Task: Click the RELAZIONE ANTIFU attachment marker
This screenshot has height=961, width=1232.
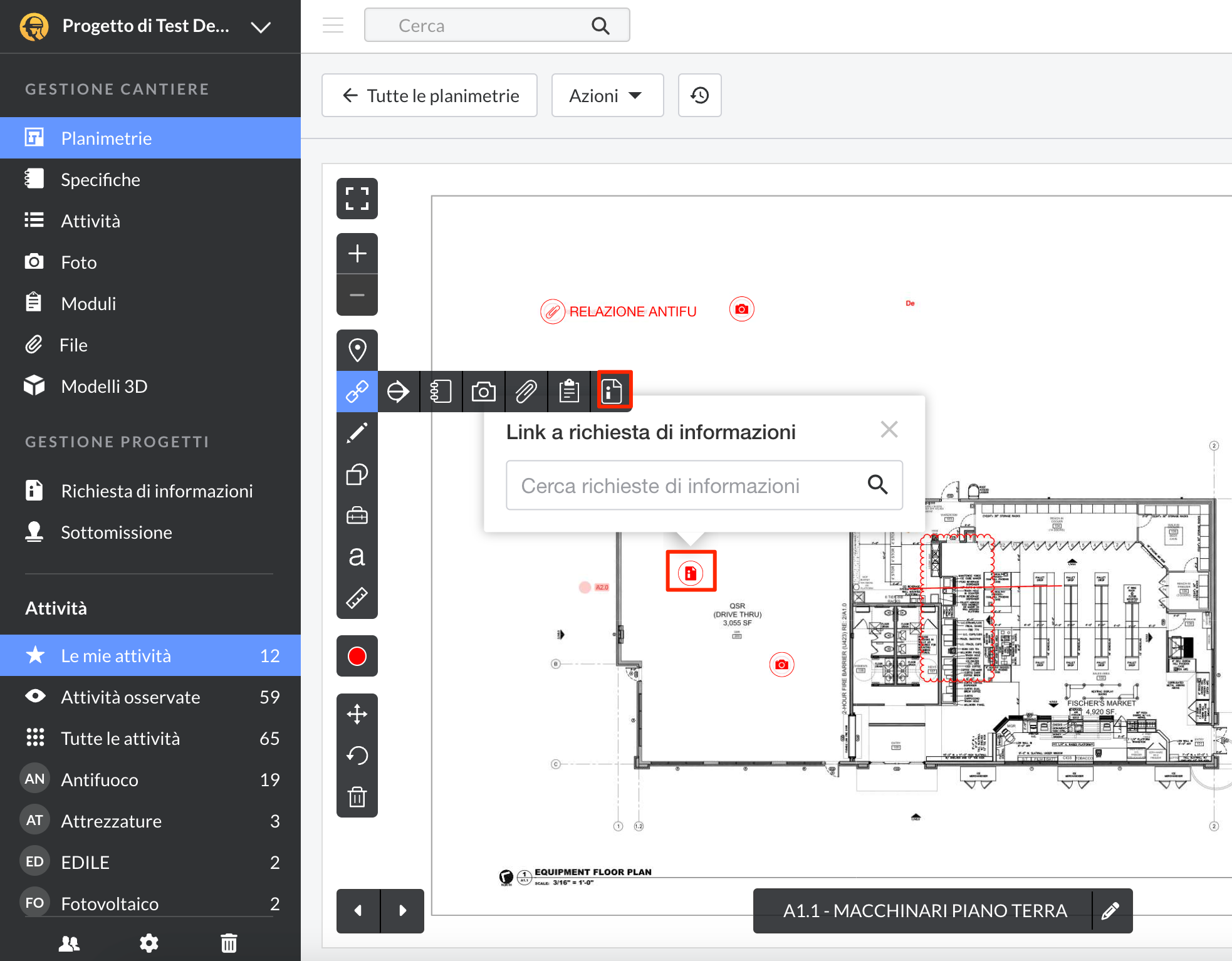Action: click(x=553, y=311)
